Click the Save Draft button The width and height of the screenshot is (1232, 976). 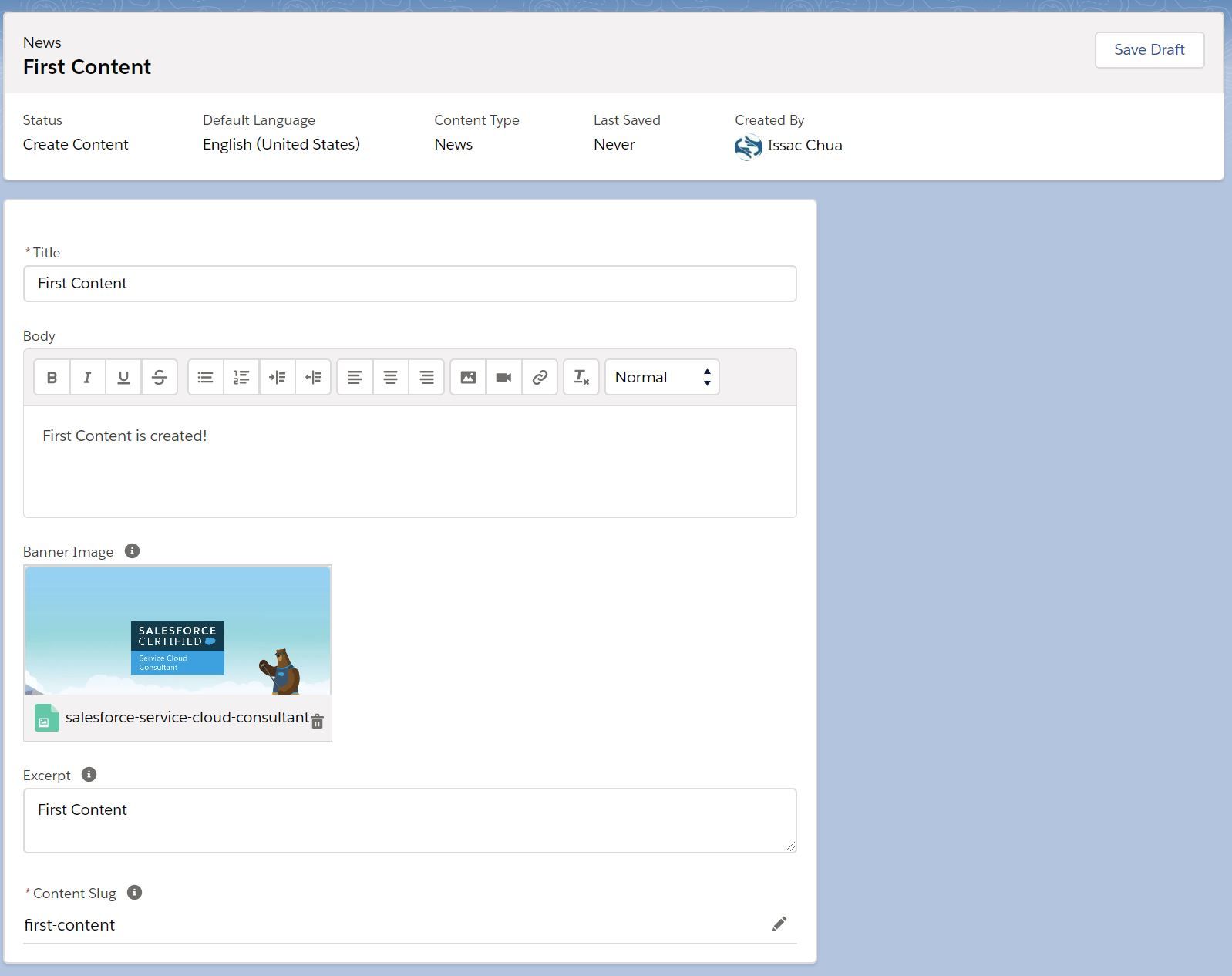pos(1149,49)
